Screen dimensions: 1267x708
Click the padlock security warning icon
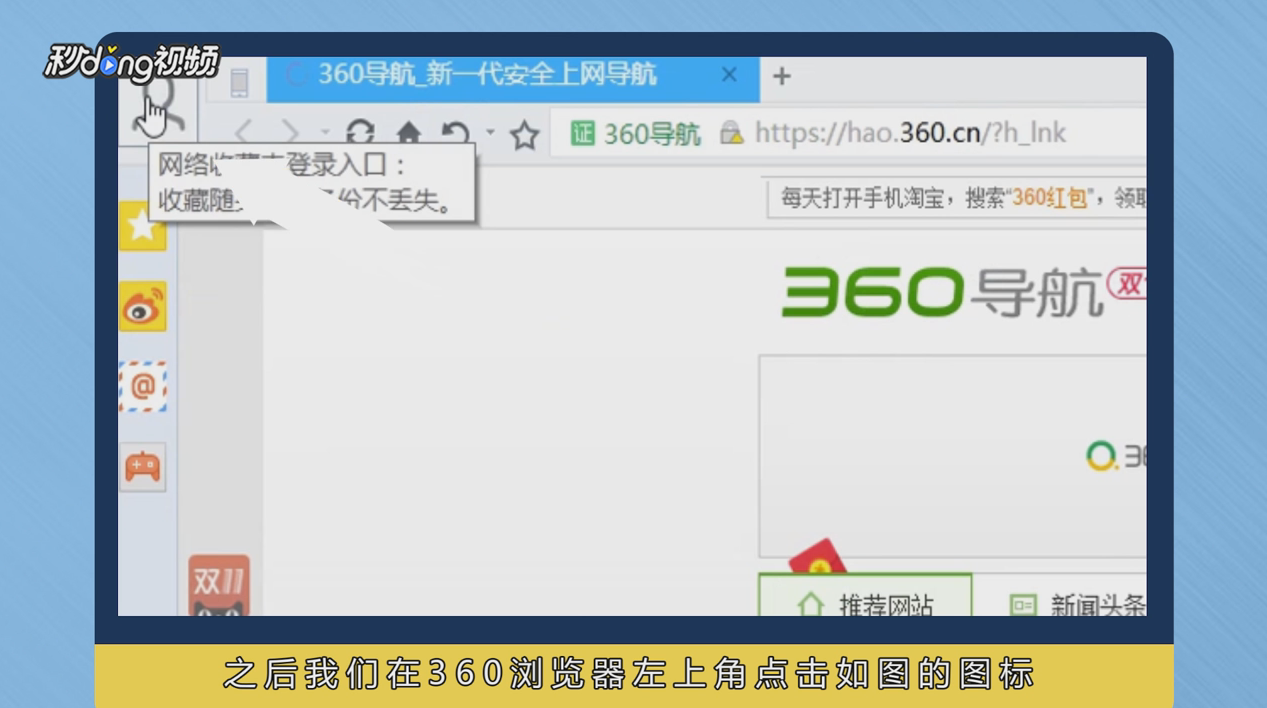click(732, 133)
